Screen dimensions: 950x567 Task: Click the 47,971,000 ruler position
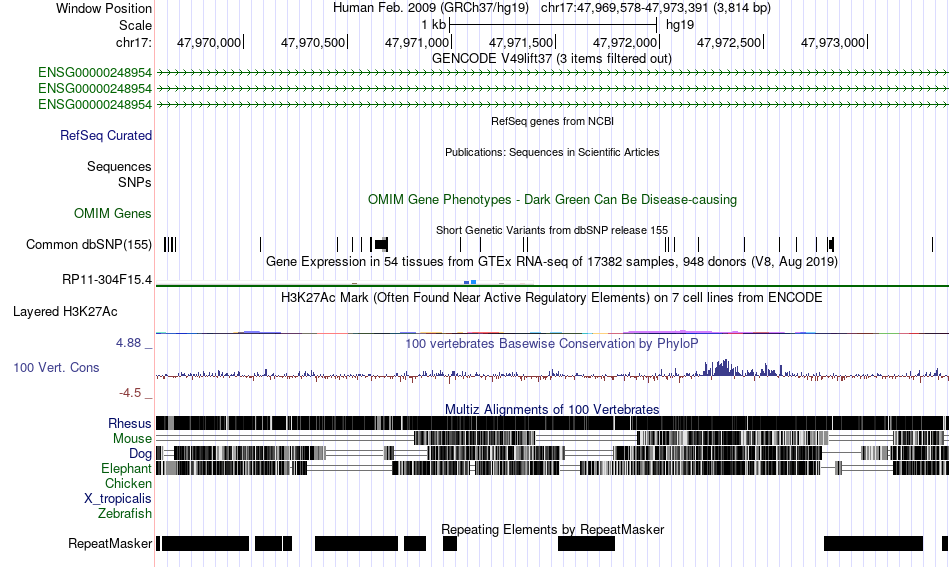coord(417,42)
